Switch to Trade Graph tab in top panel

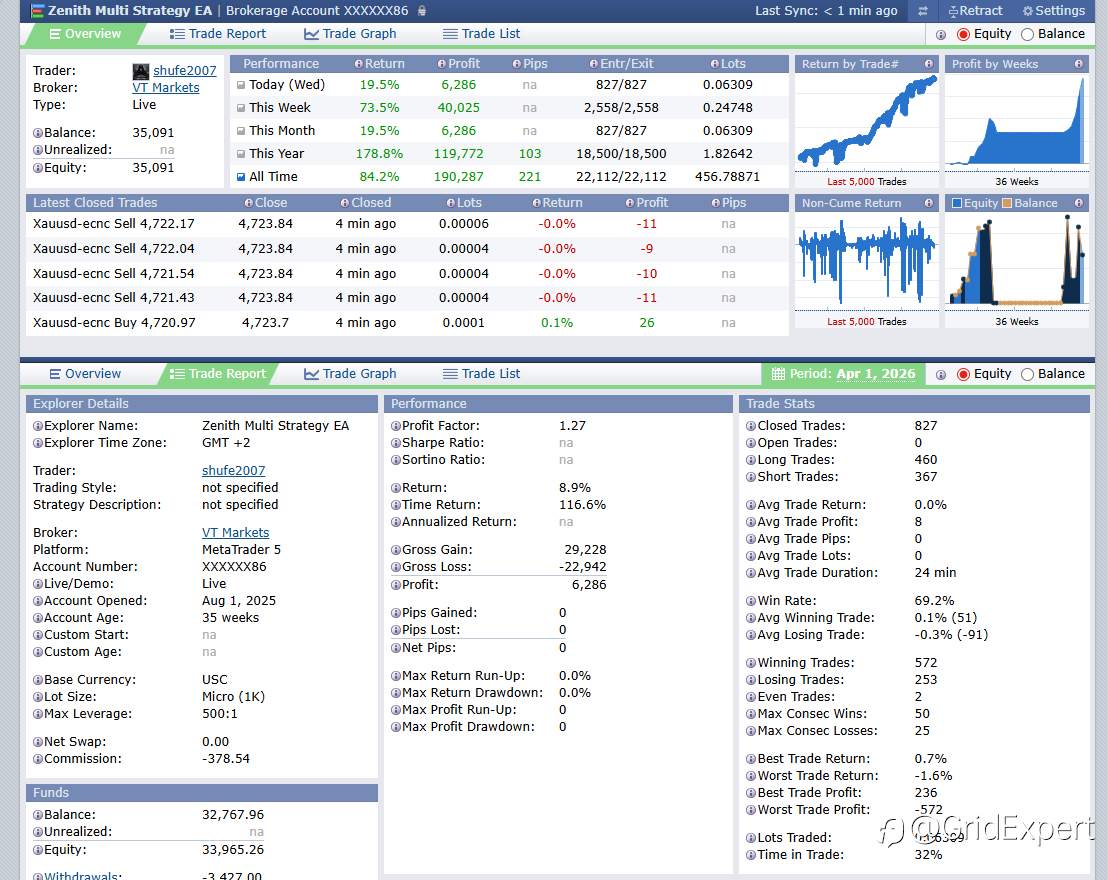click(x=350, y=34)
